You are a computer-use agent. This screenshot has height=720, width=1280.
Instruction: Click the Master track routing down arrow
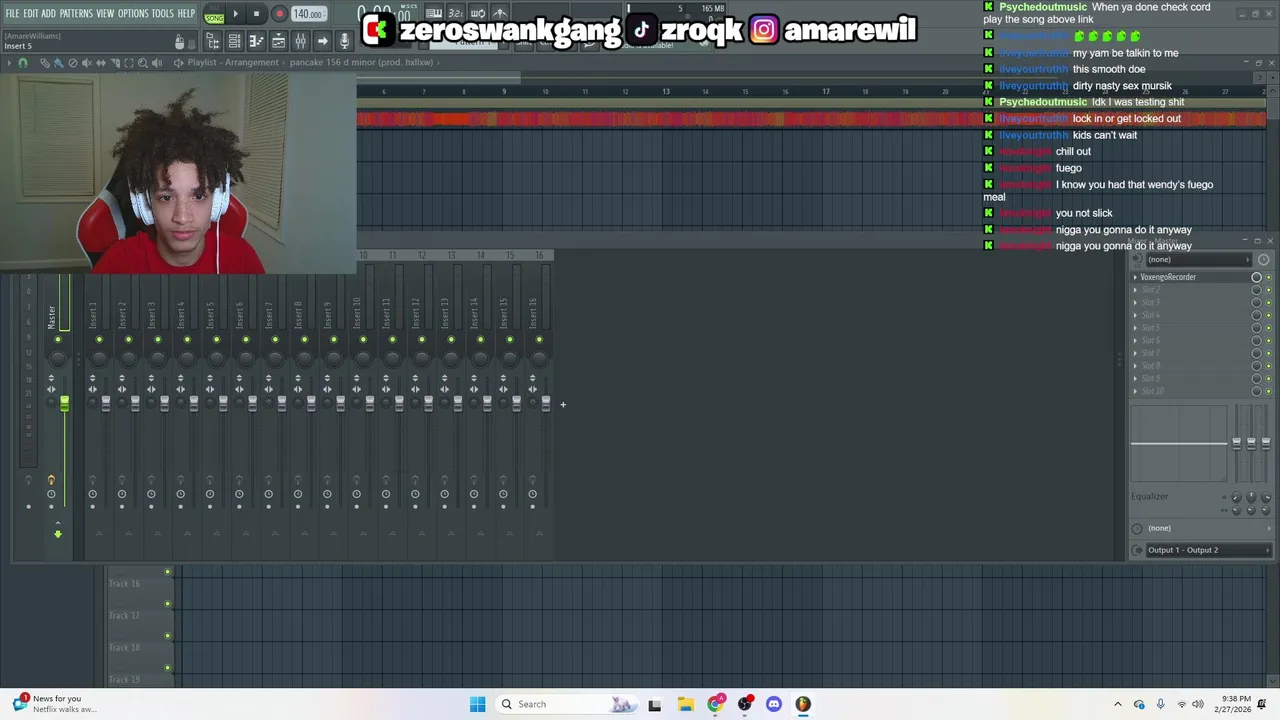[58, 534]
